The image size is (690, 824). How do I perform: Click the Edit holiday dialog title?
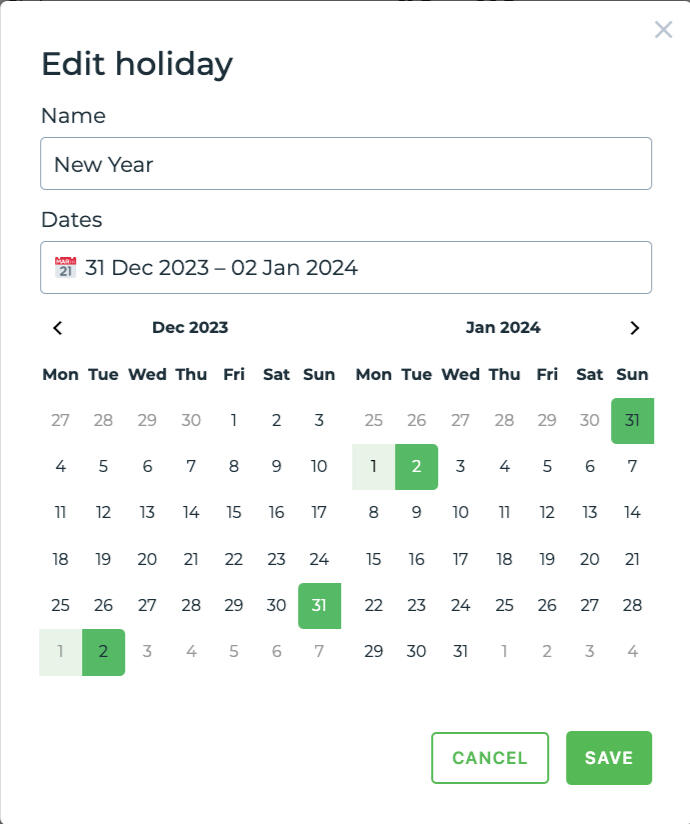[x=135, y=64]
